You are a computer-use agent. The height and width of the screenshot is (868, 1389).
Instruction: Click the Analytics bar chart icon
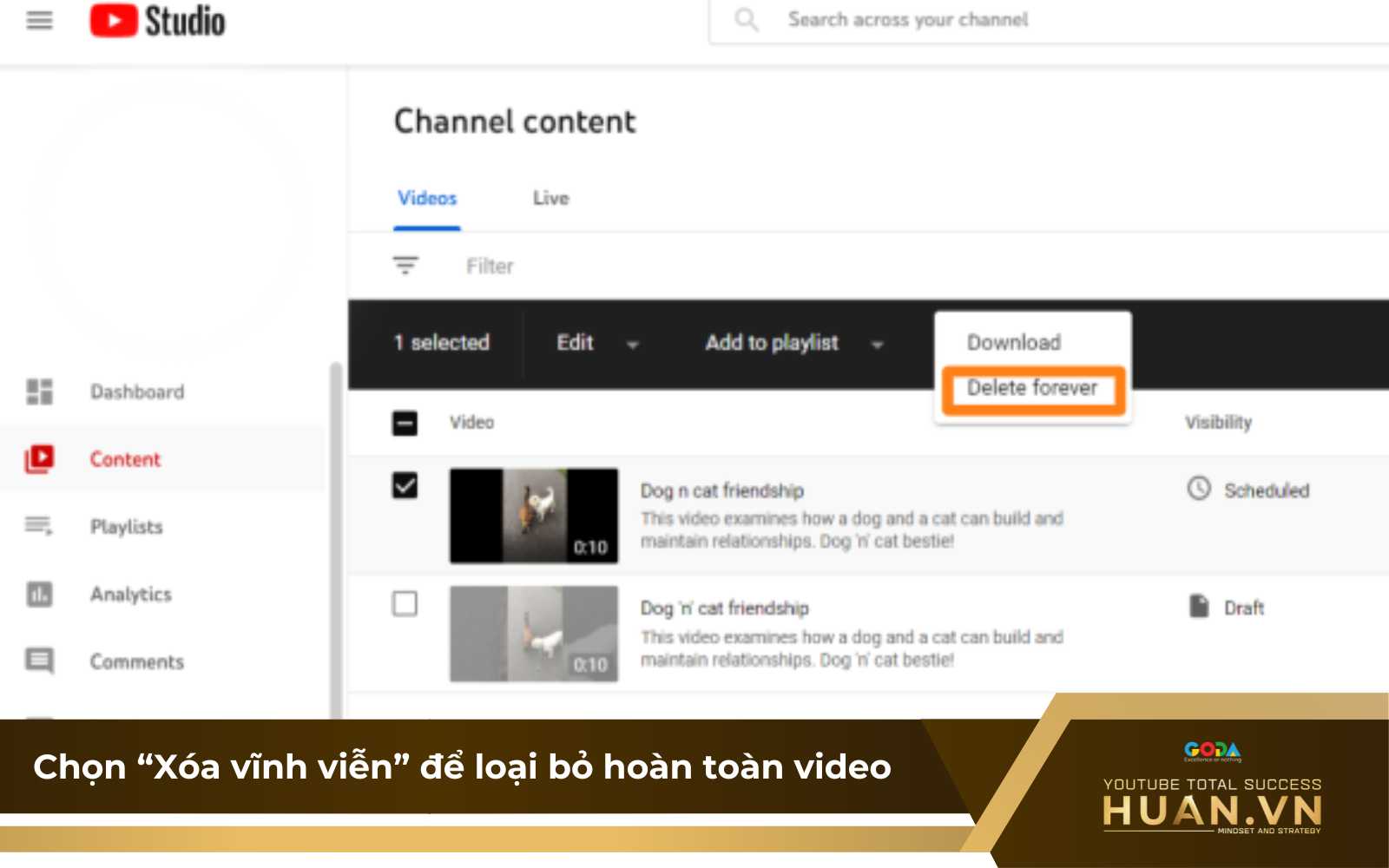[x=39, y=594]
